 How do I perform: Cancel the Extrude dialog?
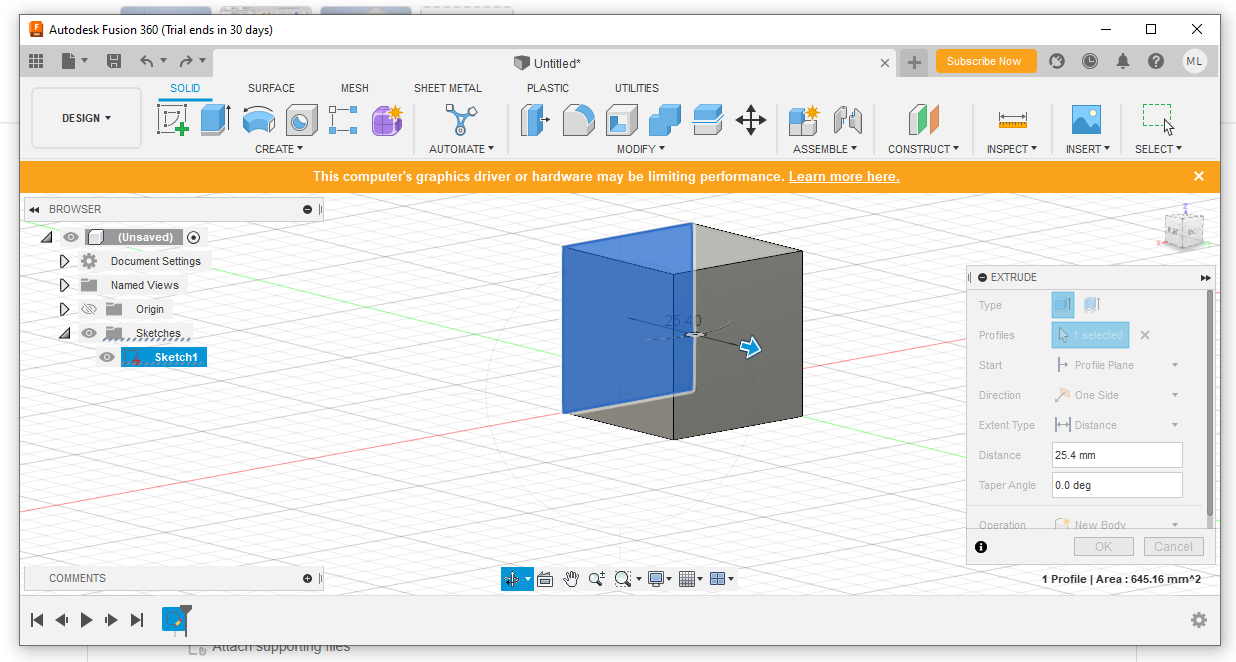click(x=1173, y=546)
